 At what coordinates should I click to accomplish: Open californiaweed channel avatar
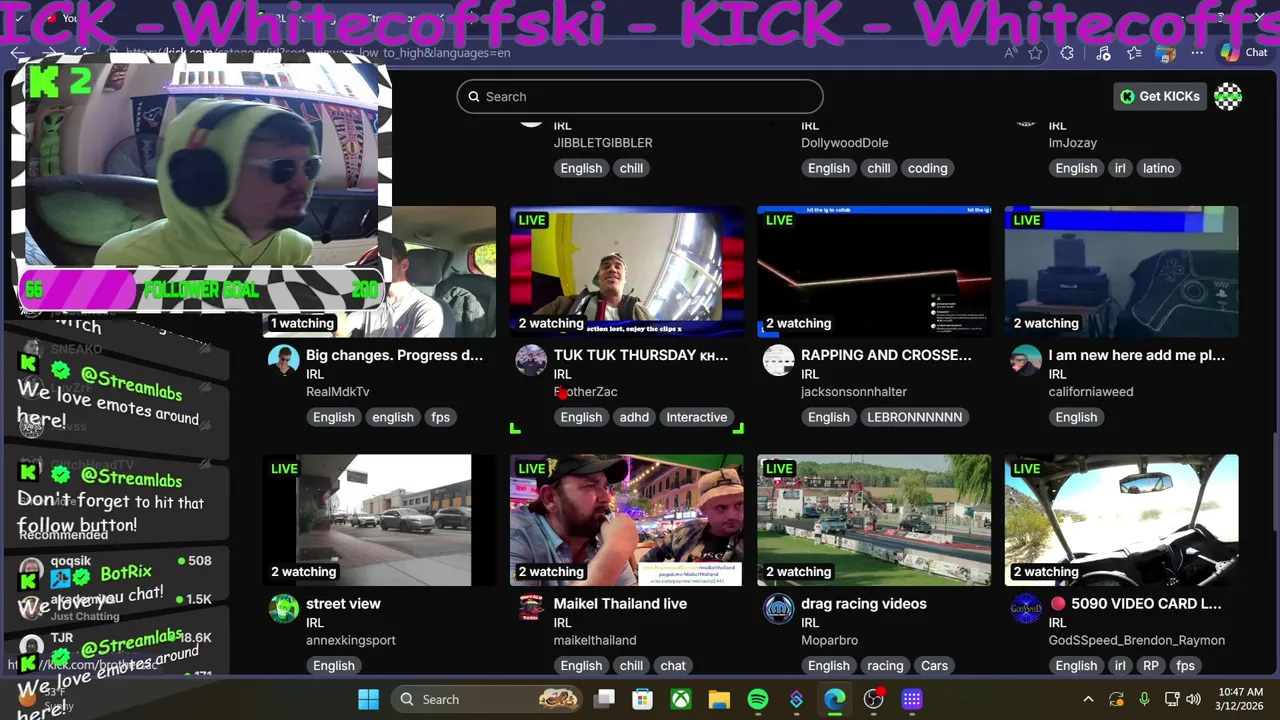click(x=1026, y=360)
